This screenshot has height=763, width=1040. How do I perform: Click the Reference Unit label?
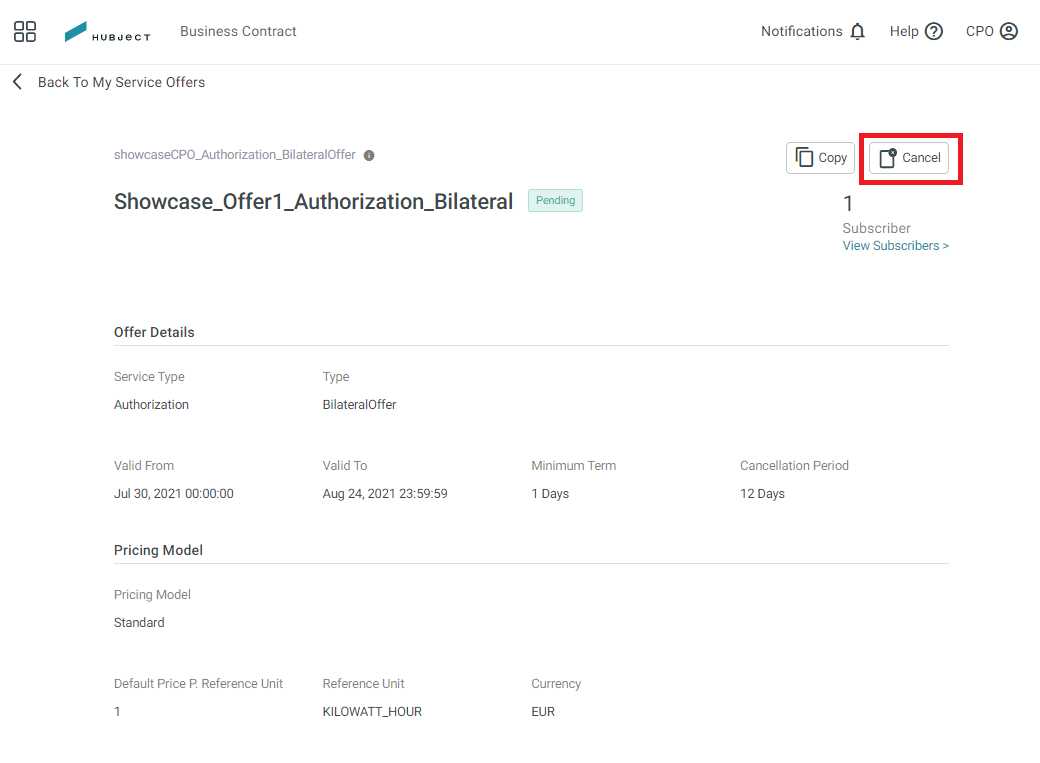click(363, 683)
